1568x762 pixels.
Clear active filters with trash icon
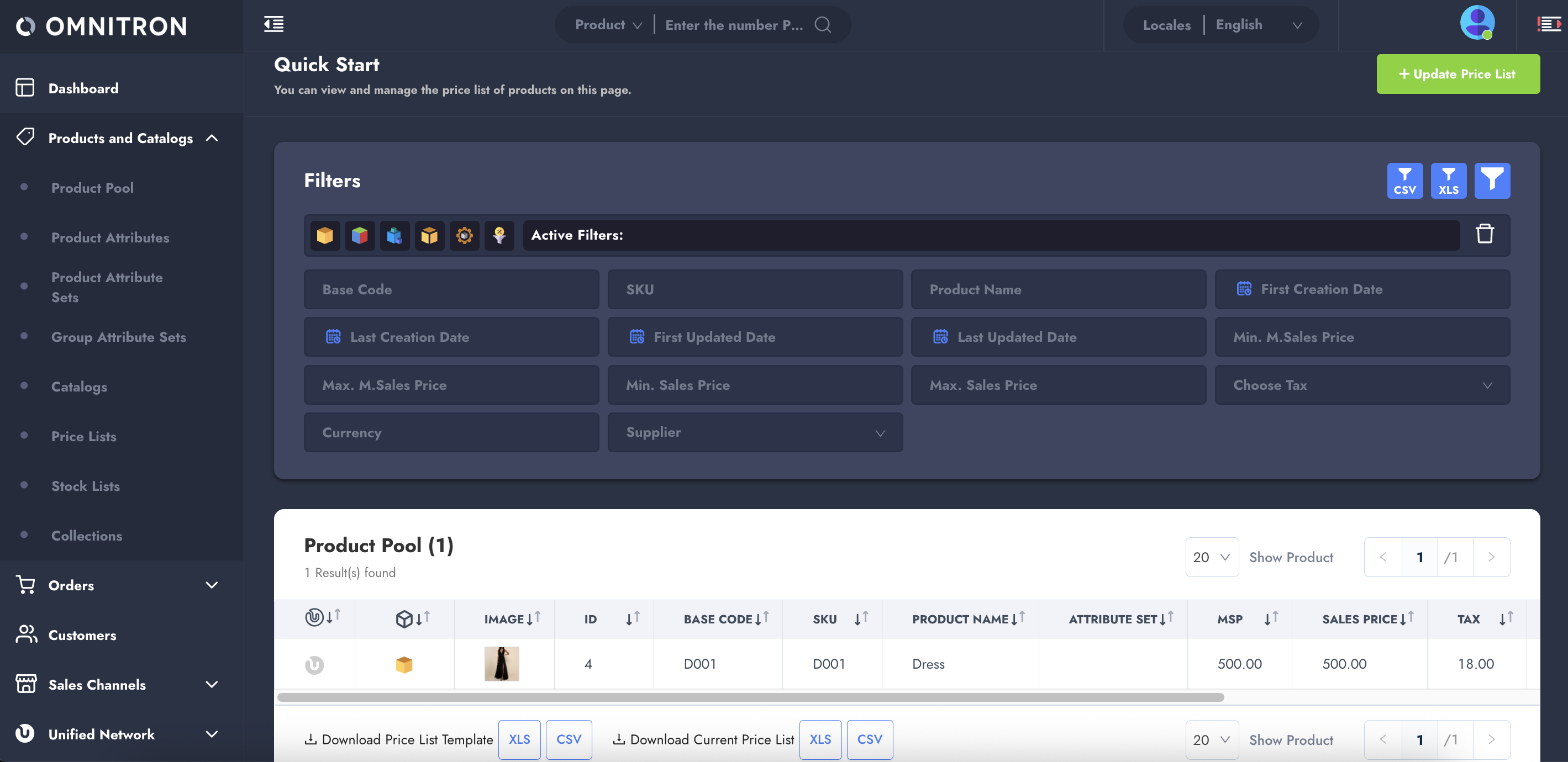coord(1484,234)
